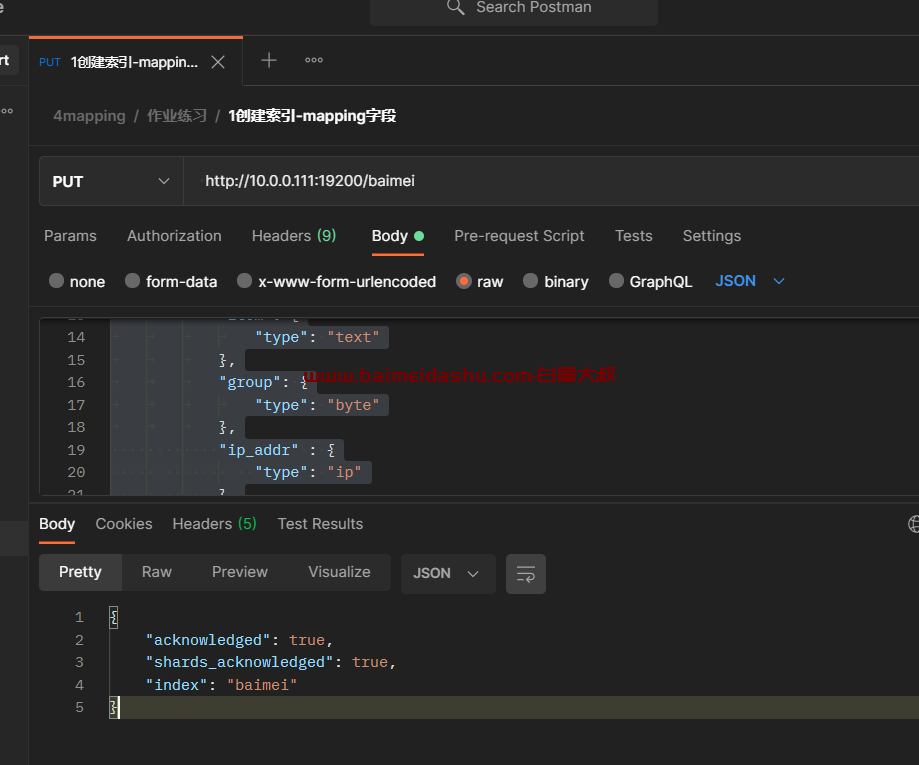
Task: Click the "byte" value on line 17
Action: [x=353, y=405]
